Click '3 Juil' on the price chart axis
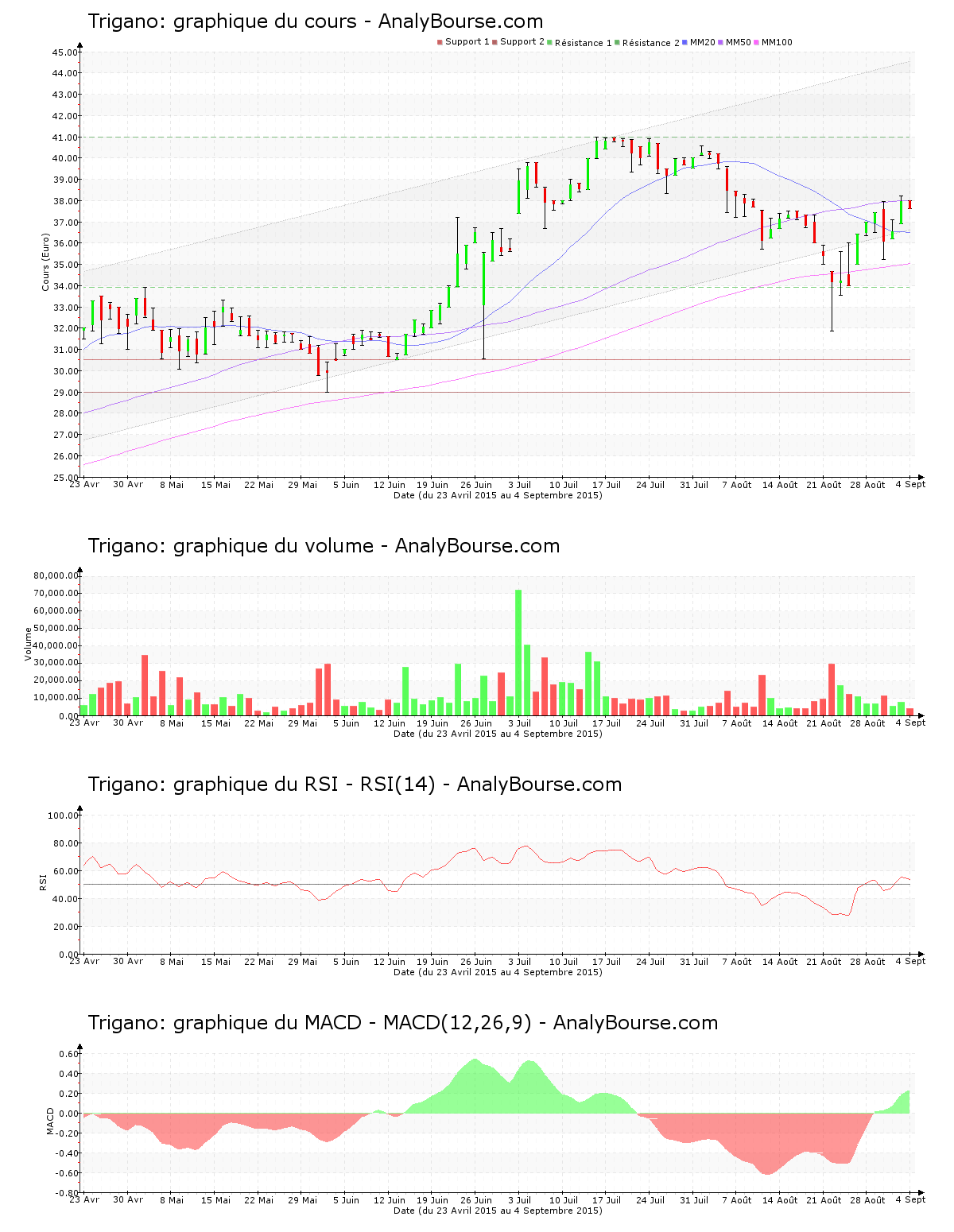The height and width of the screenshot is (1232, 954). (519, 485)
